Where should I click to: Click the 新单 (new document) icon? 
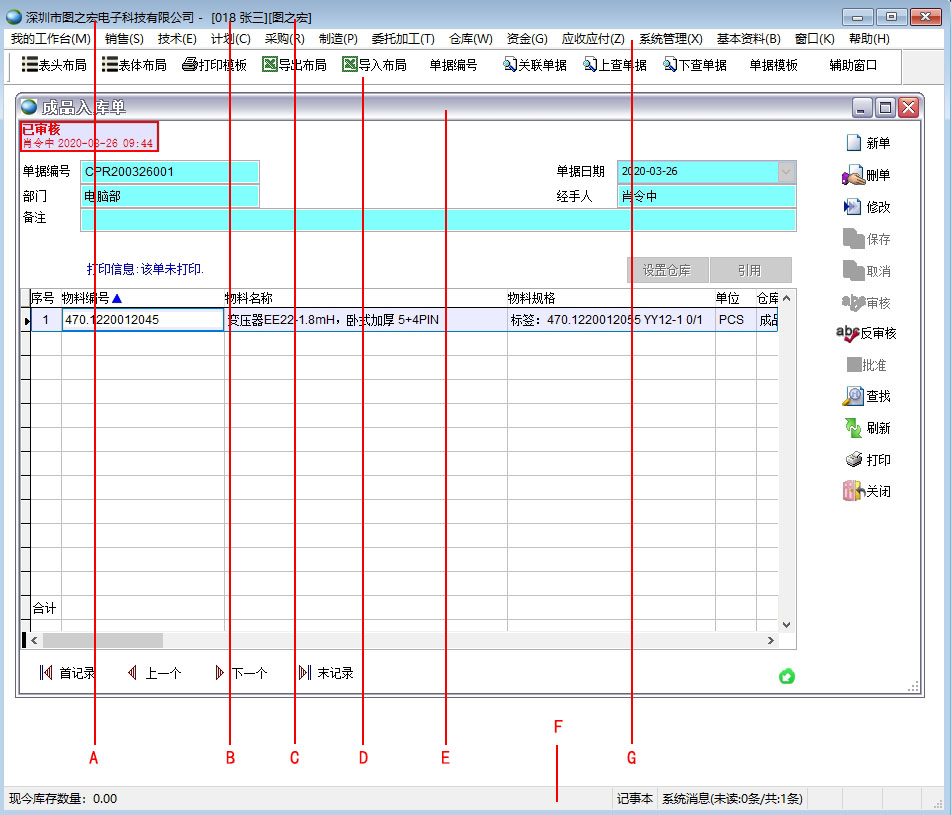pyautogui.click(x=853, y=143)
